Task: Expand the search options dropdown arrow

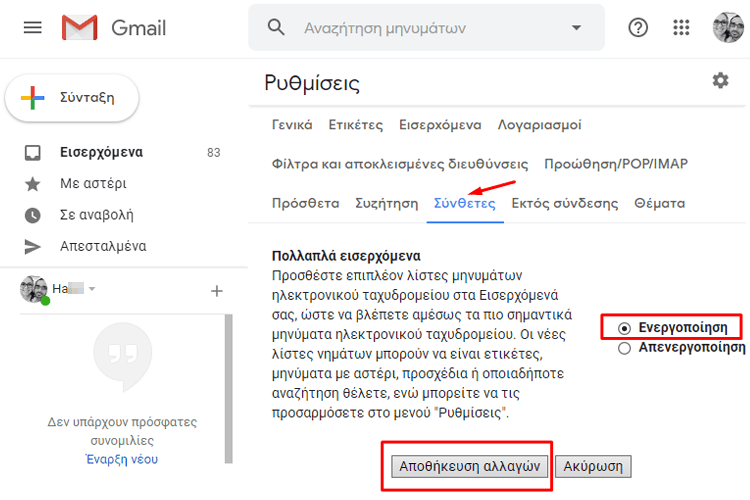Action: [576, 28]
